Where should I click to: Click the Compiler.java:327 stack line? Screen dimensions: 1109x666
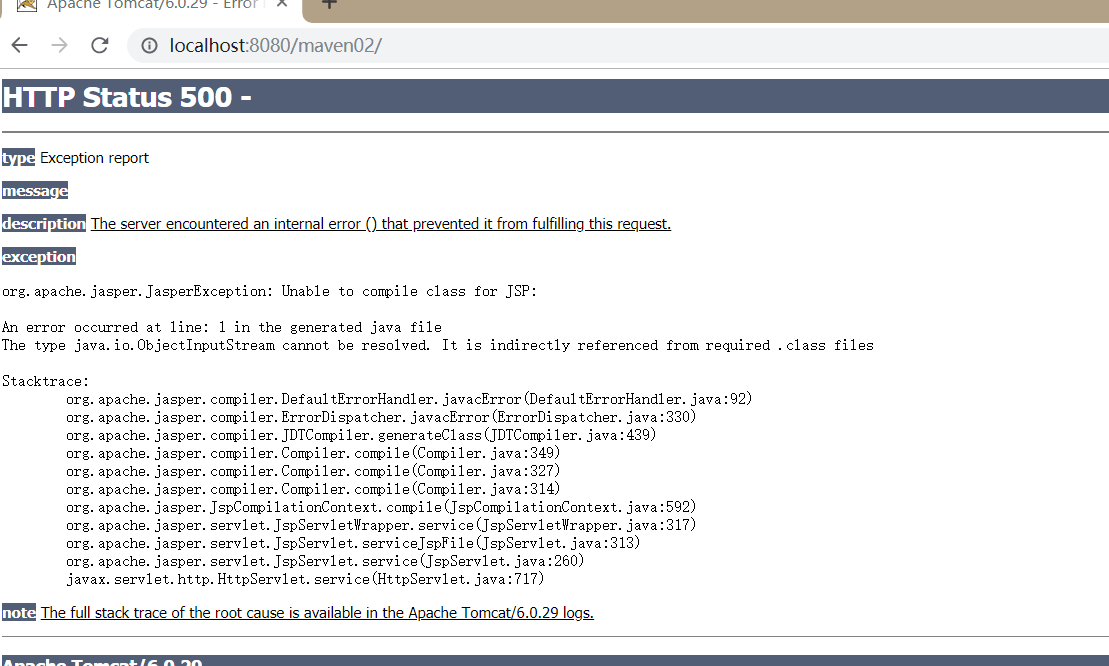(x=313, y=472)
